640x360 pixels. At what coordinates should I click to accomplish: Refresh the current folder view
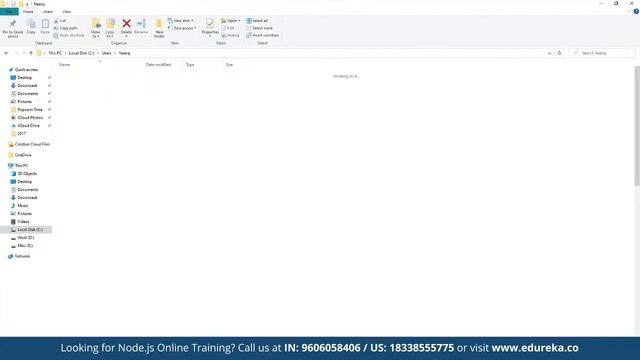pyautogui.click(x=560, y=53)
